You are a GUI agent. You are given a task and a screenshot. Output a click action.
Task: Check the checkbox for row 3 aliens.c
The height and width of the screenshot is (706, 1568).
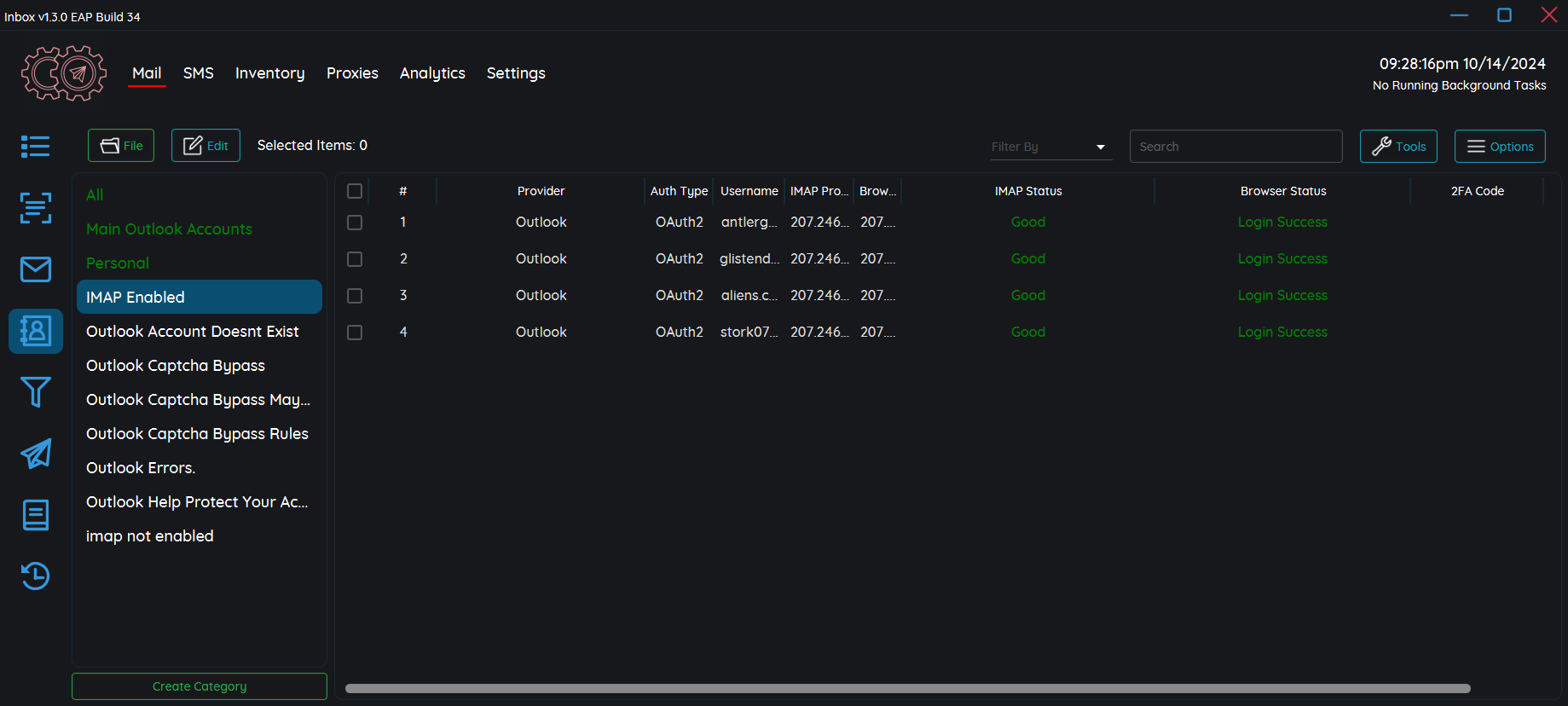[355, 296]
